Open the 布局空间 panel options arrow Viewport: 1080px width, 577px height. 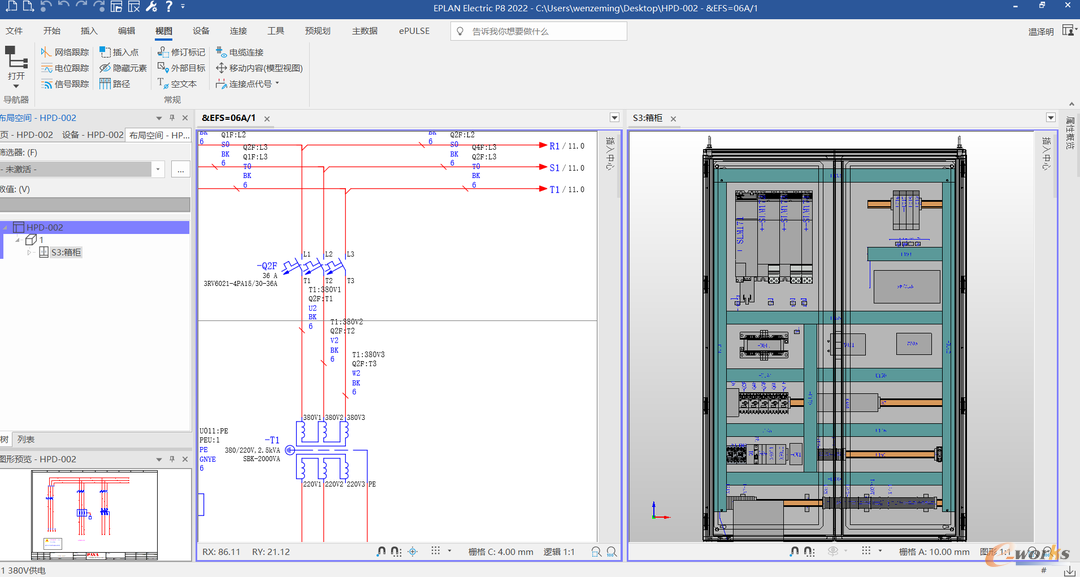[159, 118]
